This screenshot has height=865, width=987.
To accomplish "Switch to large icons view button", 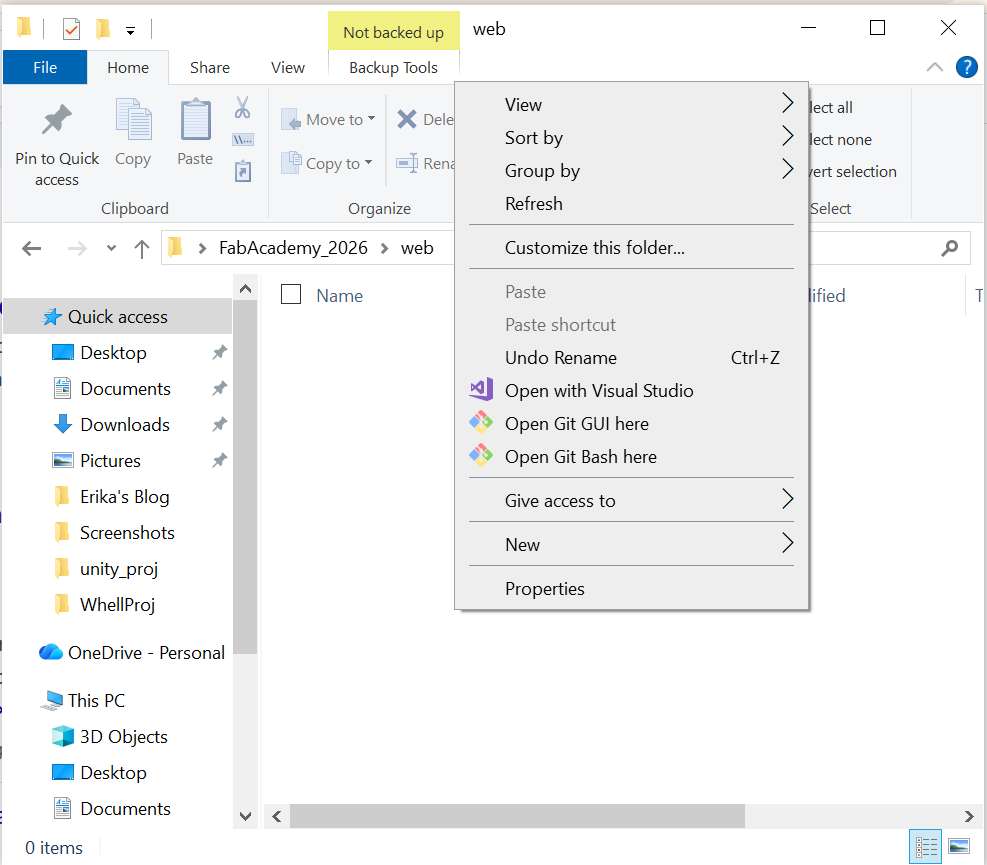I will (958, 847).
